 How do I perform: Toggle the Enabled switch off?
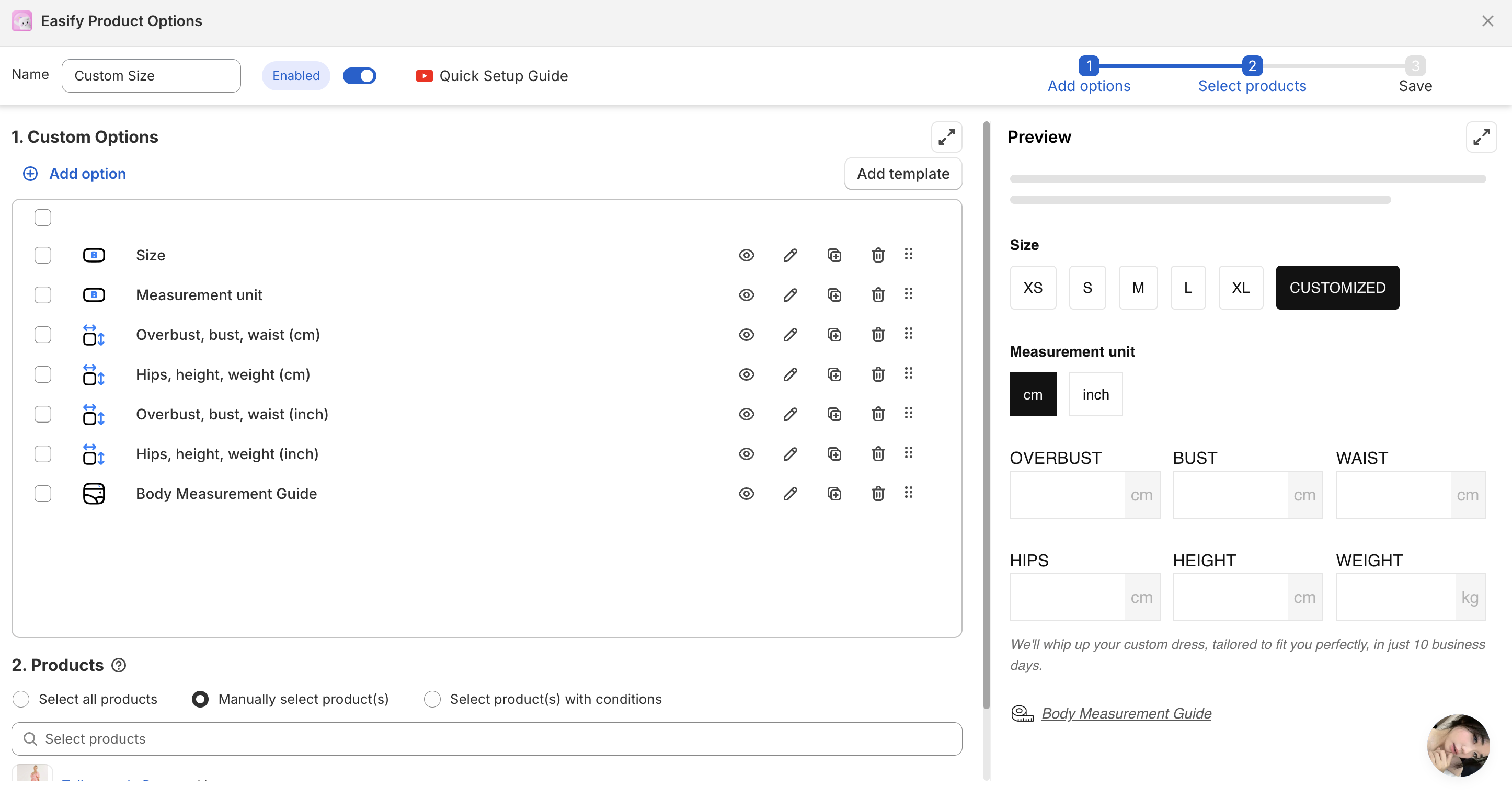pyautogui.click(x=359, y=76)
